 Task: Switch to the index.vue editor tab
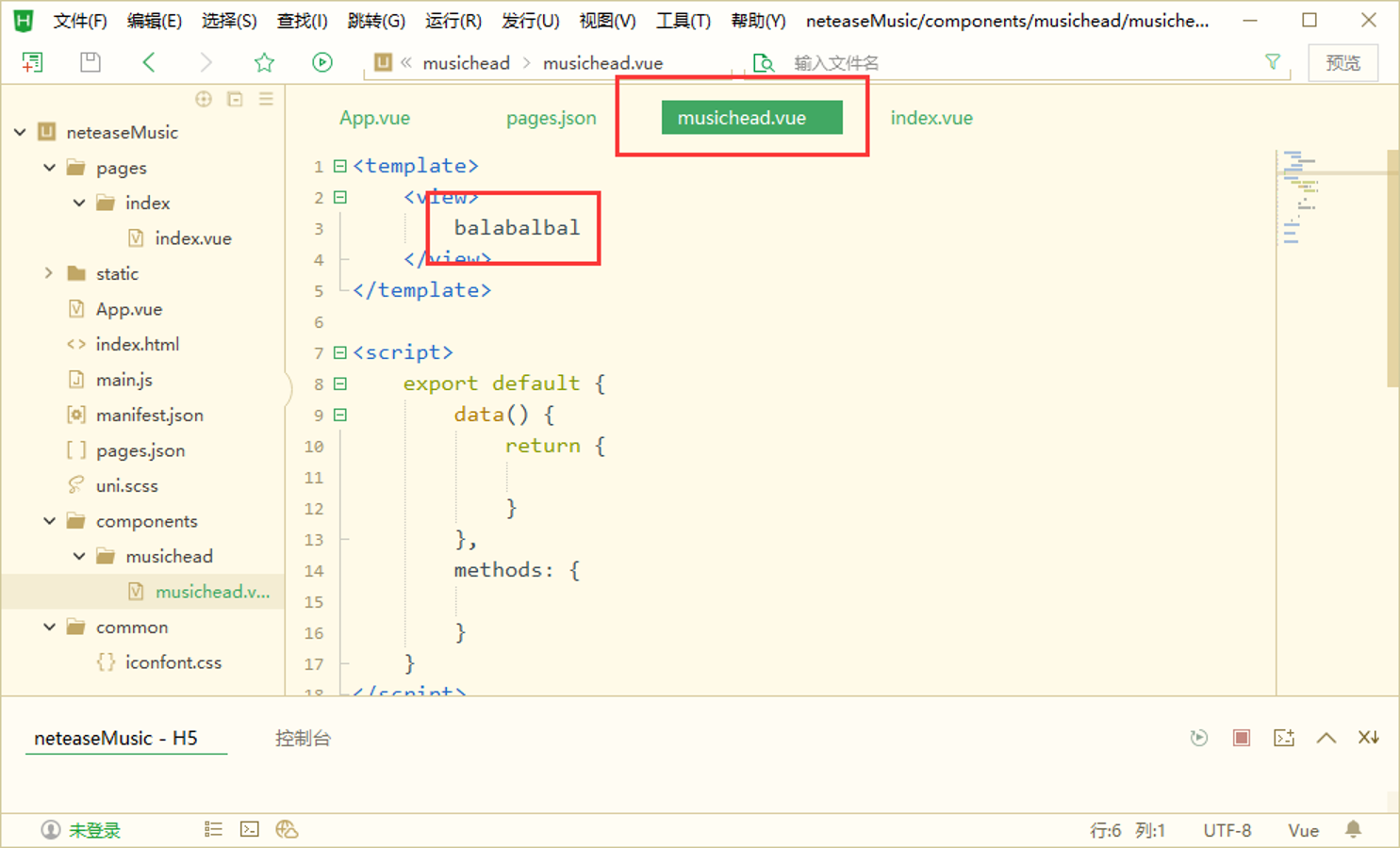click(x=931, y=118)
